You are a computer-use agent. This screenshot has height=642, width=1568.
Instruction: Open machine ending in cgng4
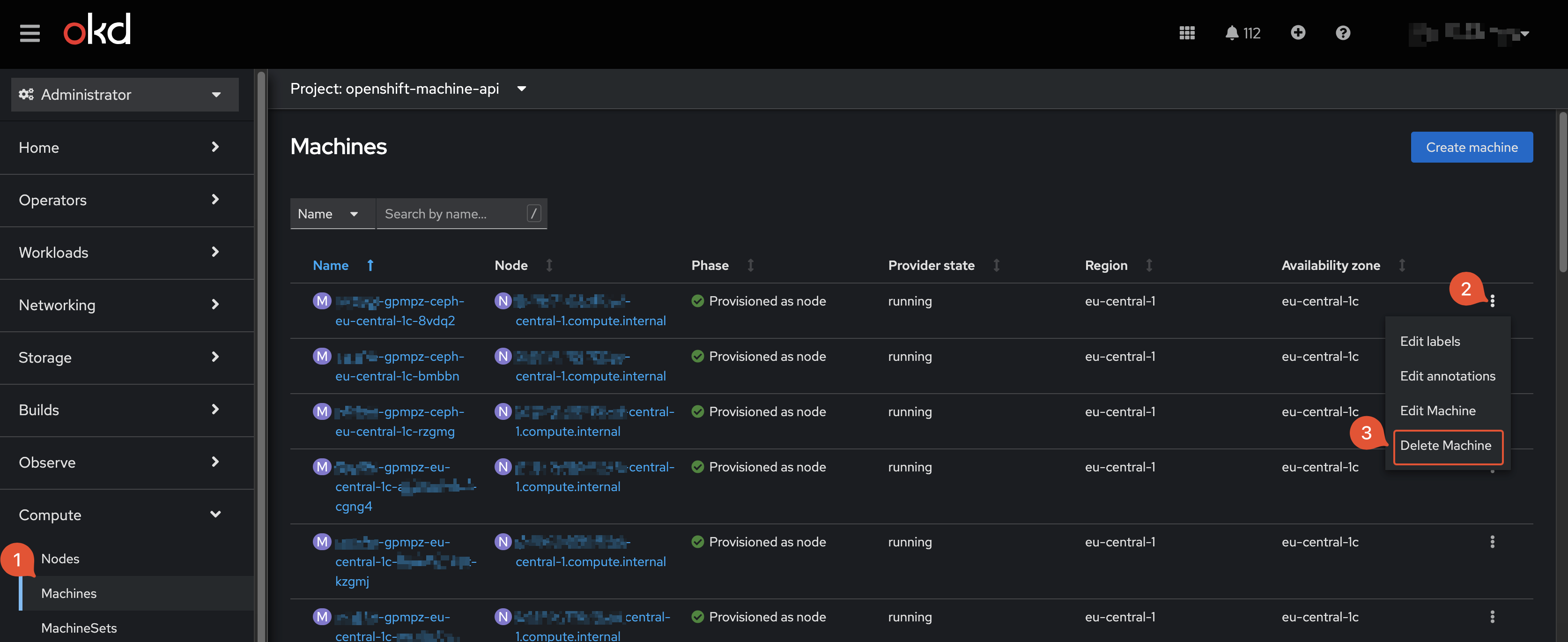pyautogui.click(x=406, y=487)
